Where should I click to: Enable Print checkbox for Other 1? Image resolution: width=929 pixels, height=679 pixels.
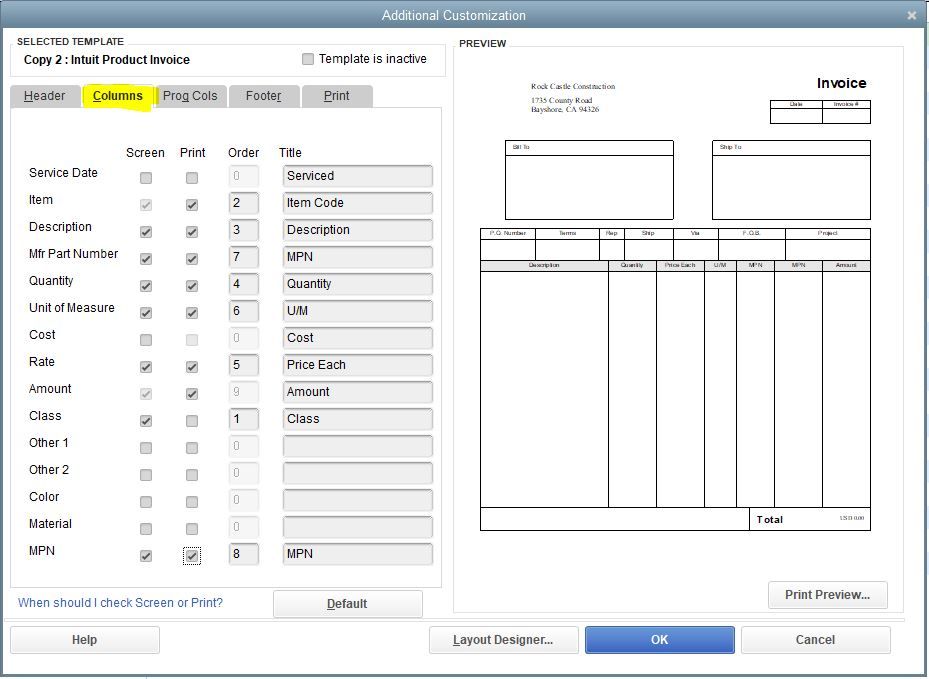(x=192, y=448)
